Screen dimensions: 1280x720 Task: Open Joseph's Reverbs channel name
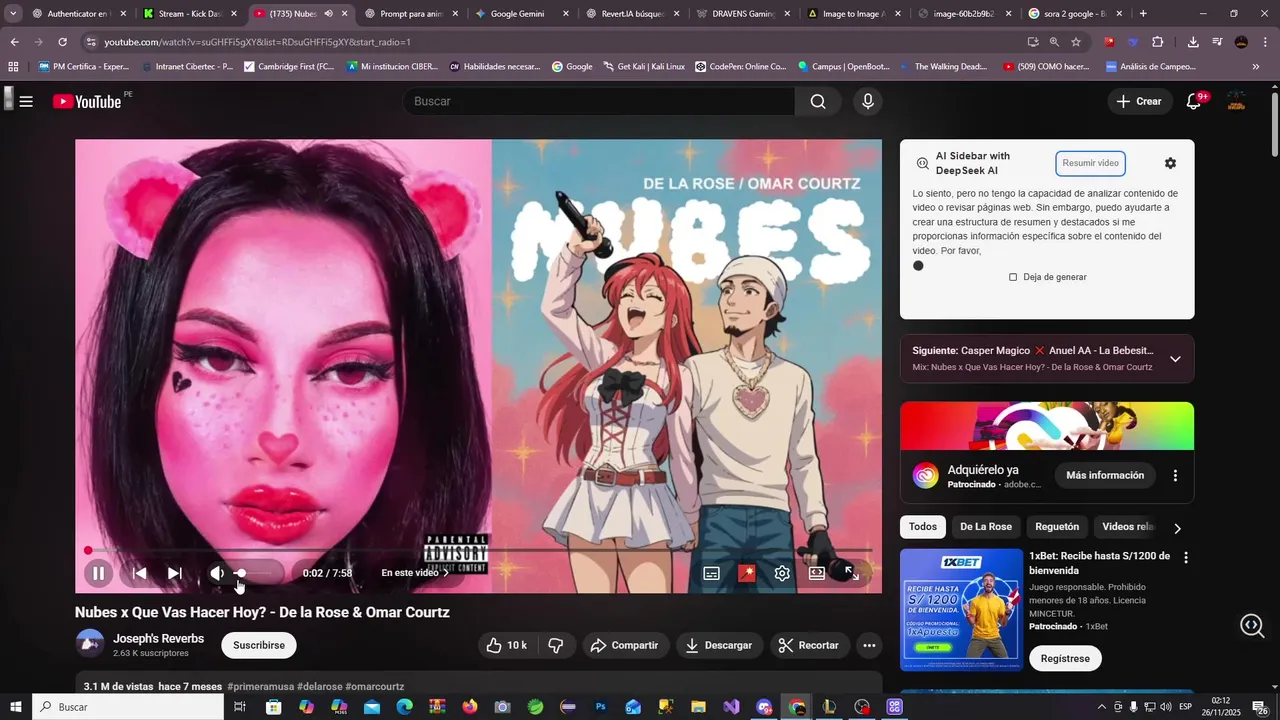coord(158,638)
